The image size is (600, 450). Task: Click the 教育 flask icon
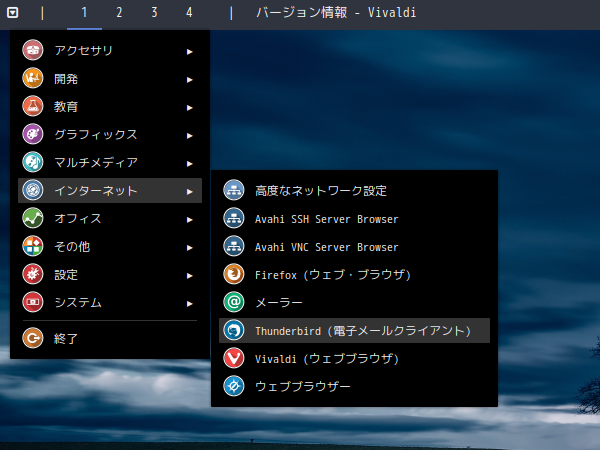coord(33,106)
